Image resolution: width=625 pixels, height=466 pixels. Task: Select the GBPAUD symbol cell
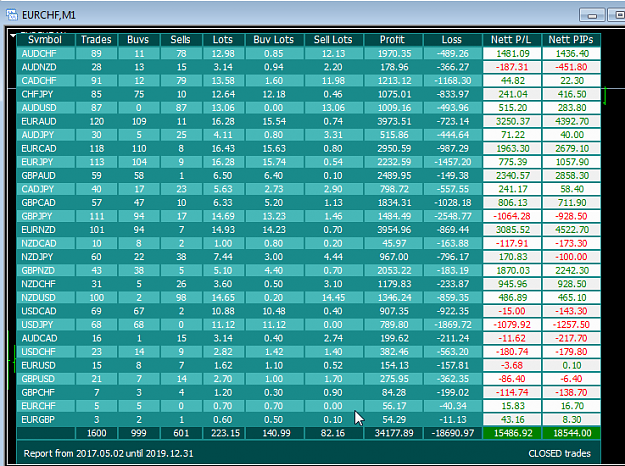[45, 175]
